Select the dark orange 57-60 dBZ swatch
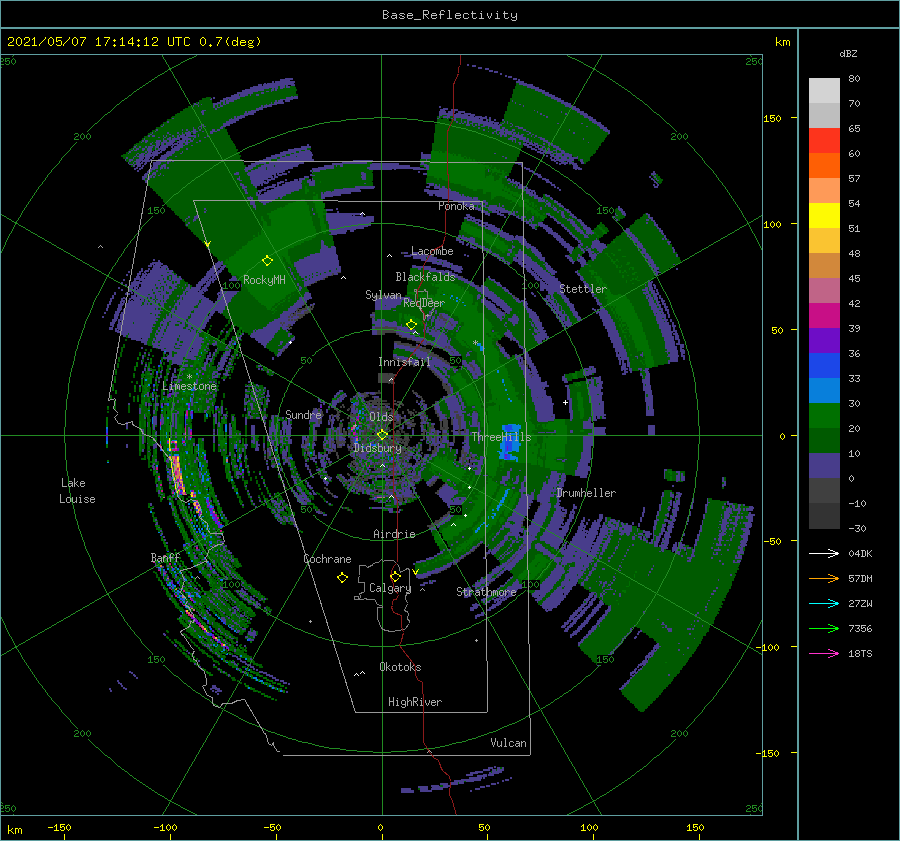 (x=824, y=165)
